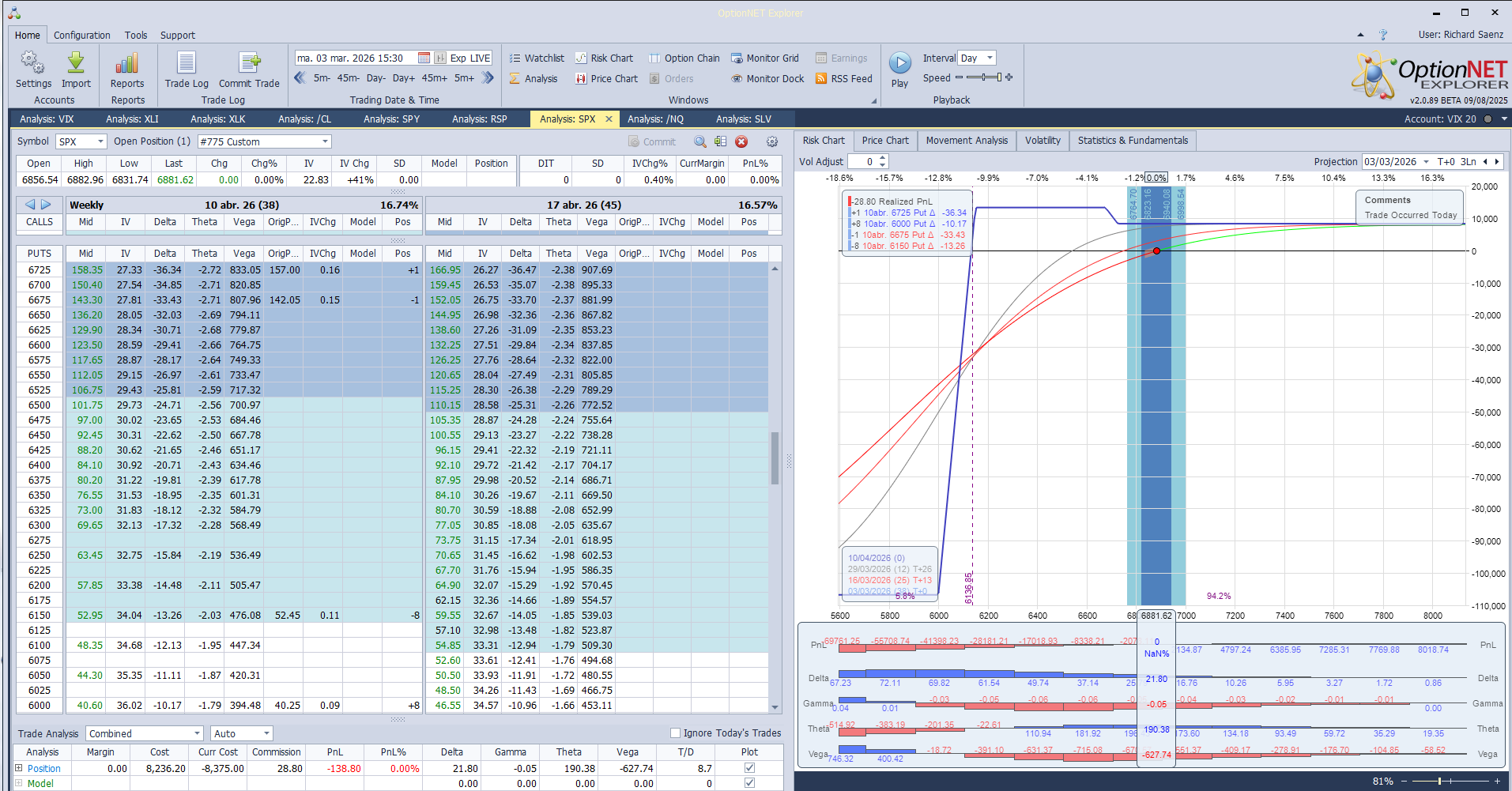This screenshot has height=791, width=1512.
Task: Open the Option Chain window
Action: click(x=684, y=58)
